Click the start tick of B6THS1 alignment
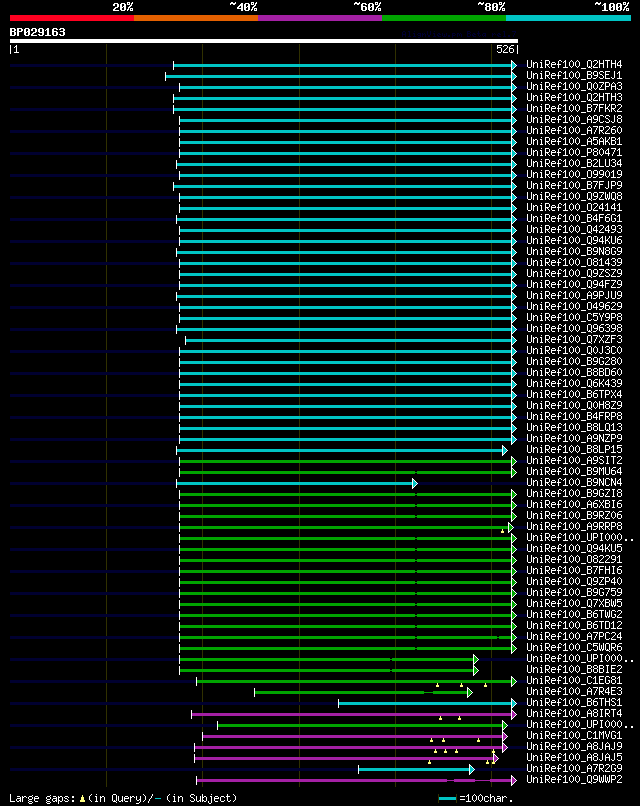Image resolution: width=640 pixels, height=806 pixels. pyautogui.click(x=338, y=704)
